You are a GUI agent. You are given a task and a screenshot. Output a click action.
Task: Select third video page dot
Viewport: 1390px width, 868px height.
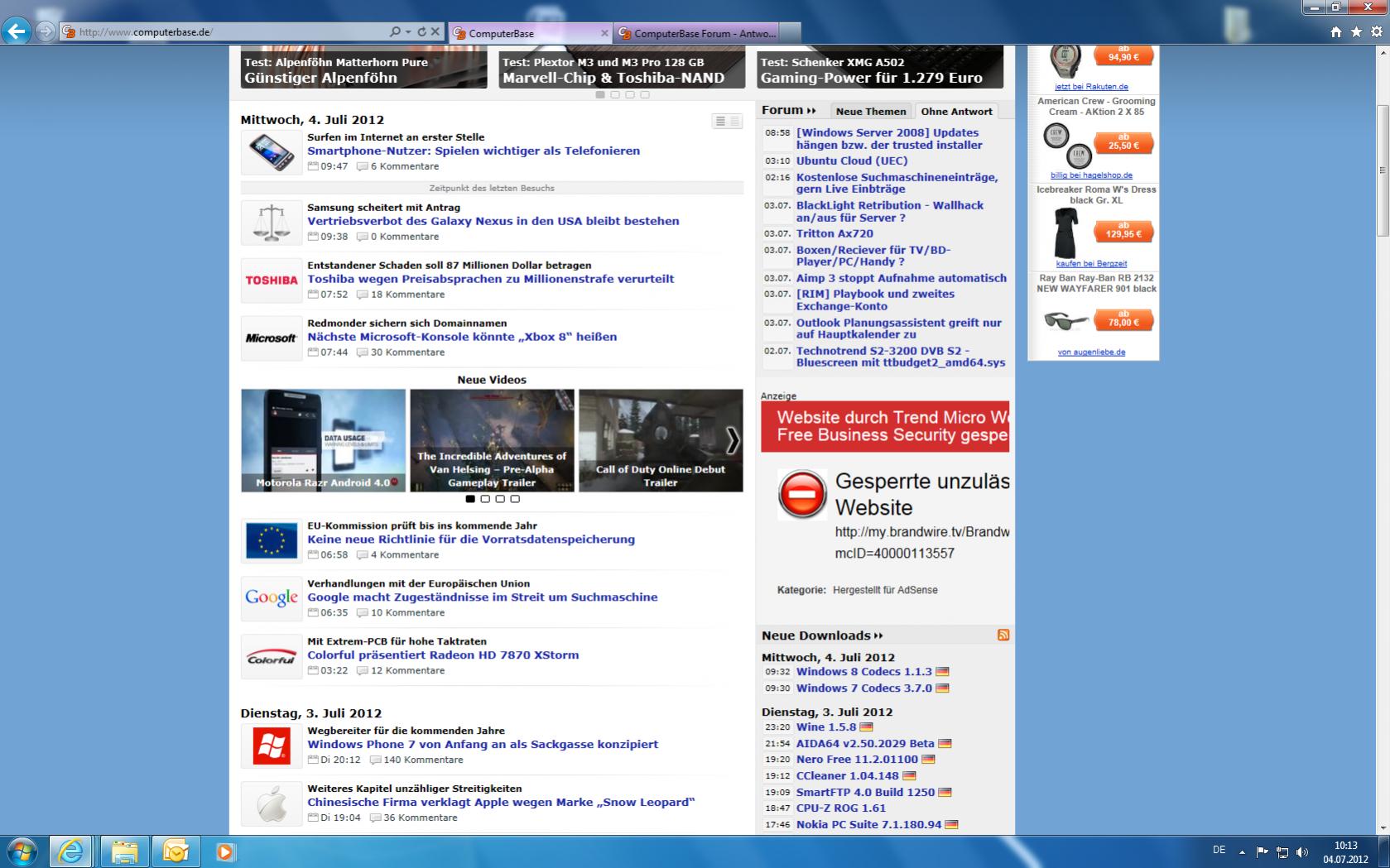[x=500, y=499]
